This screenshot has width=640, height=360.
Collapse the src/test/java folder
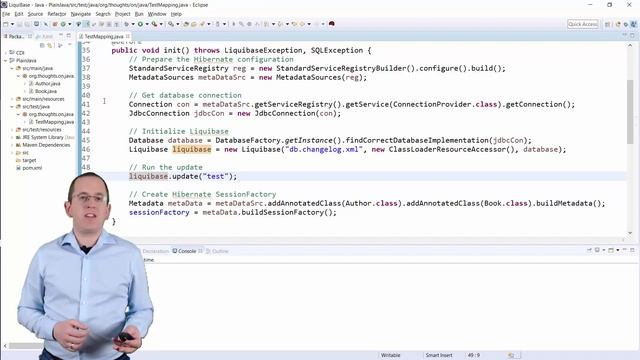[x=12, y=107]
